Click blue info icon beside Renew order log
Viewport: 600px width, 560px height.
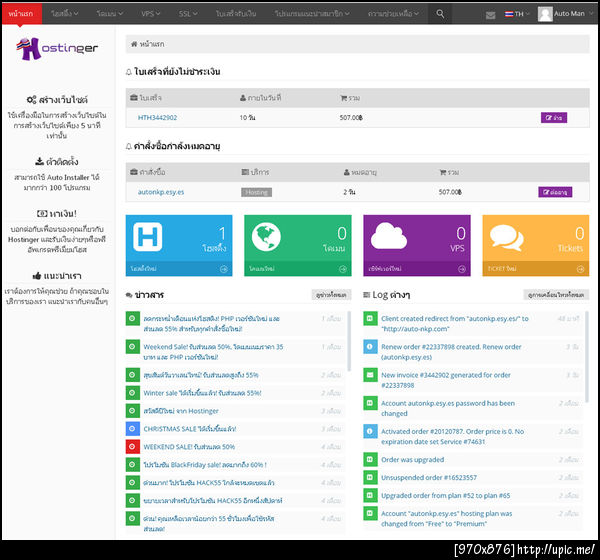click(x=370, y=346)
